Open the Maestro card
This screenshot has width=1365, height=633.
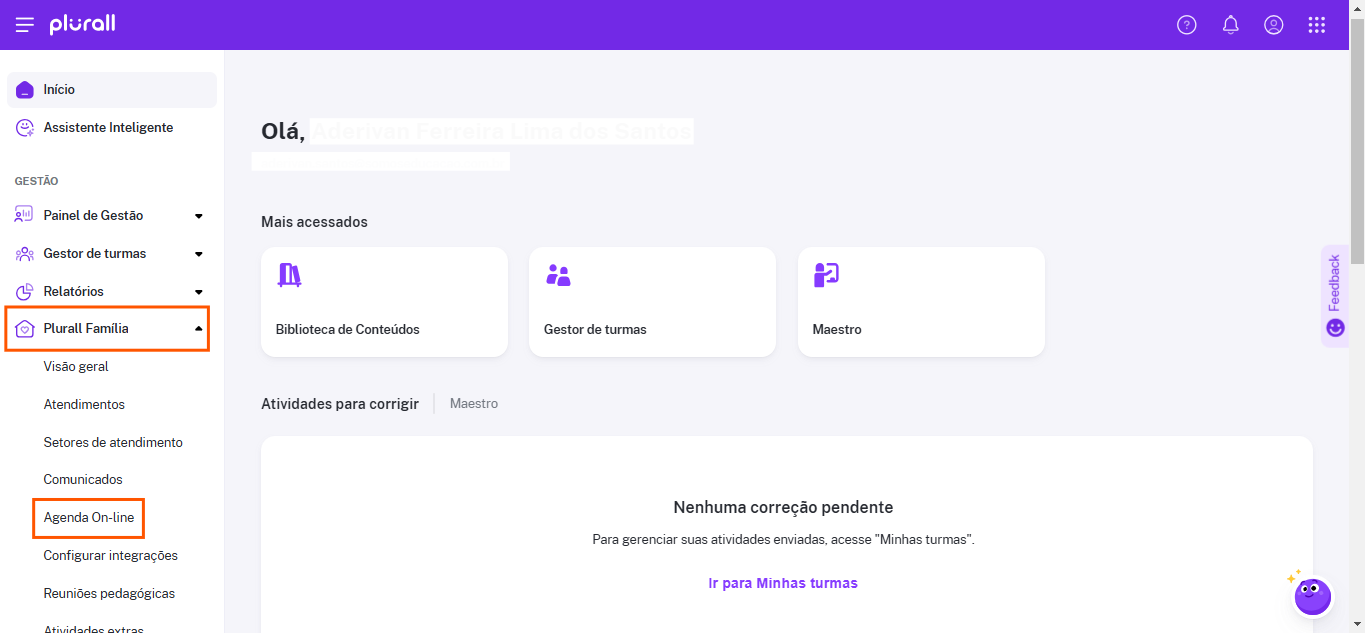coord(921,302)
